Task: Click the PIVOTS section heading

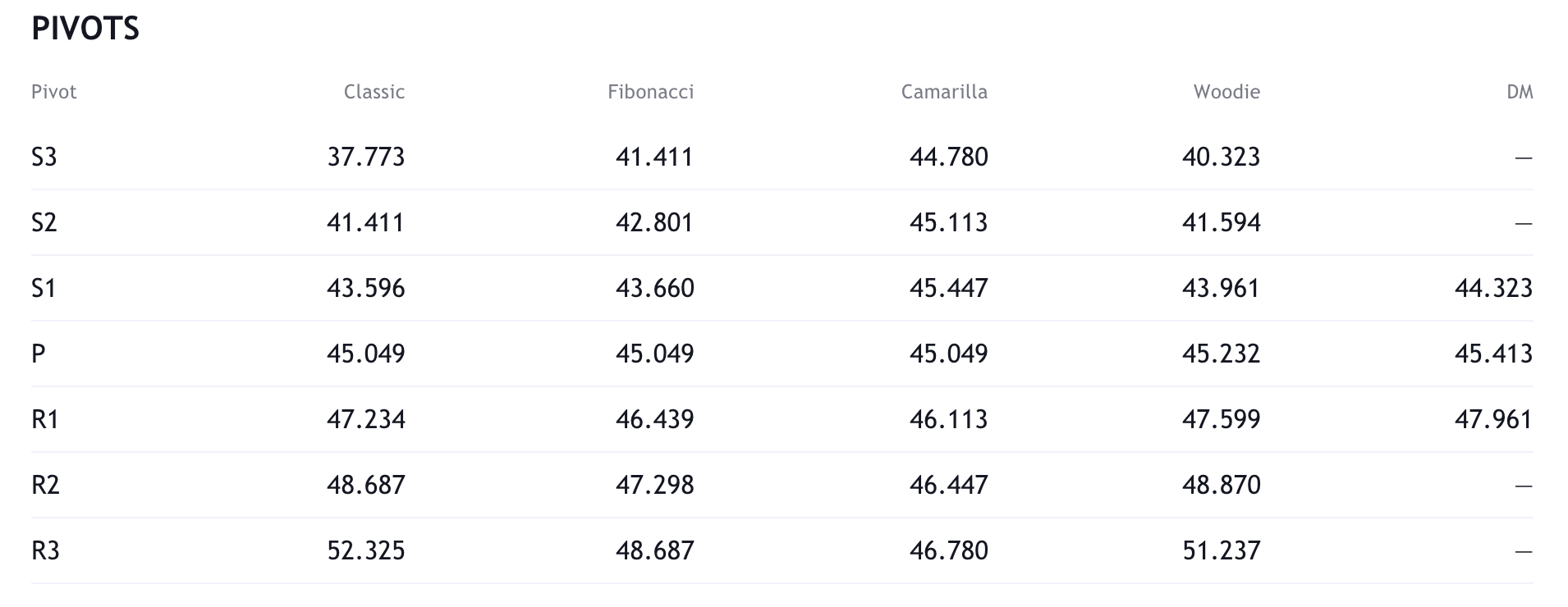Action: [x=85, y=30]
